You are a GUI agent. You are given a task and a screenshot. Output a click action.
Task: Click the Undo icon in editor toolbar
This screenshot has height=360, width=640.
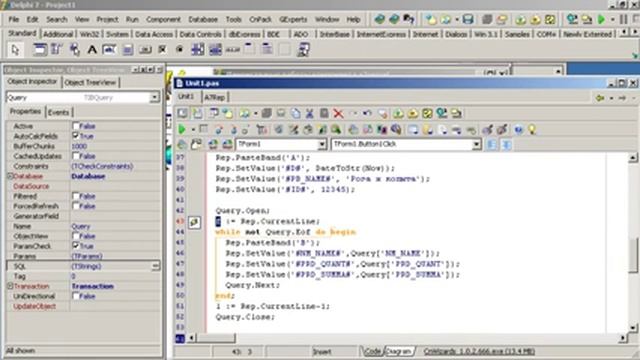(x=367, y=113)
